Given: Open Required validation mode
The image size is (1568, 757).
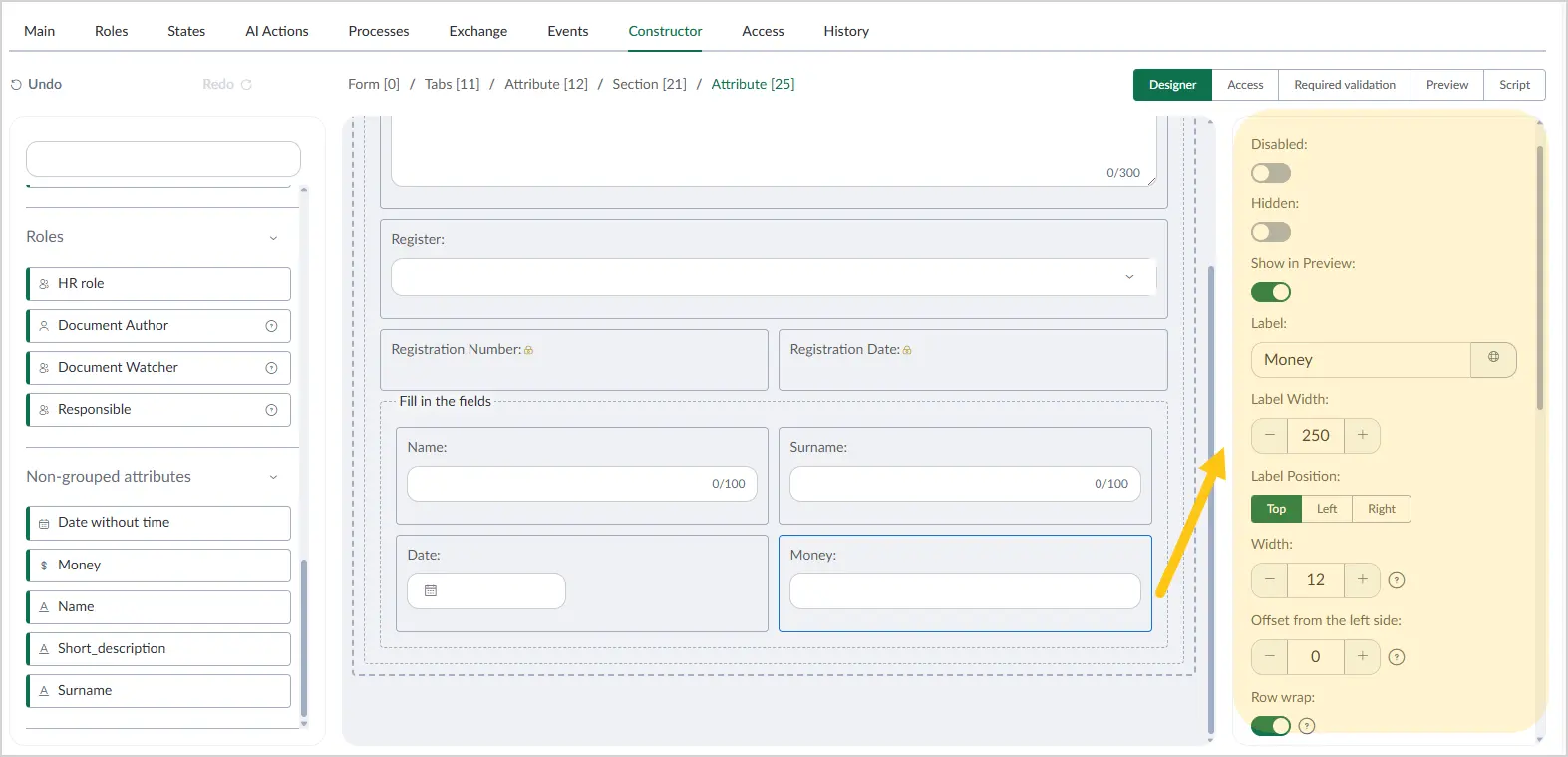Looking at the screenshot, I should (1345, 85).
